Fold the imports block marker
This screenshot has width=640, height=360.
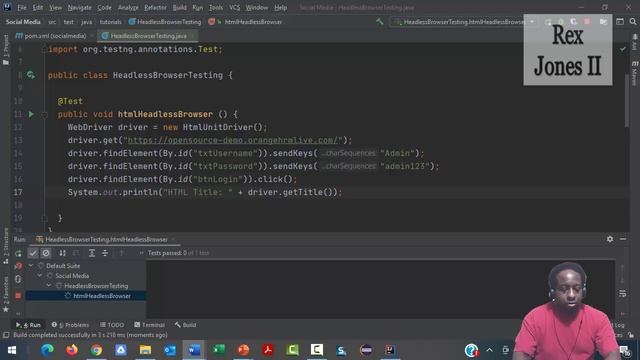click(44, 49)
